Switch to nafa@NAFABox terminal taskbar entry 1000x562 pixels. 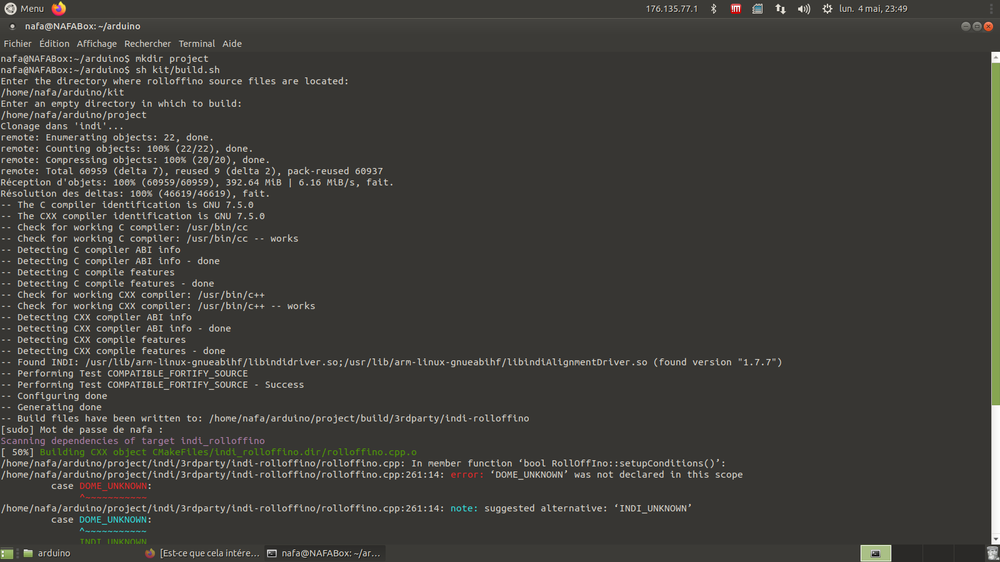[324, 553]
